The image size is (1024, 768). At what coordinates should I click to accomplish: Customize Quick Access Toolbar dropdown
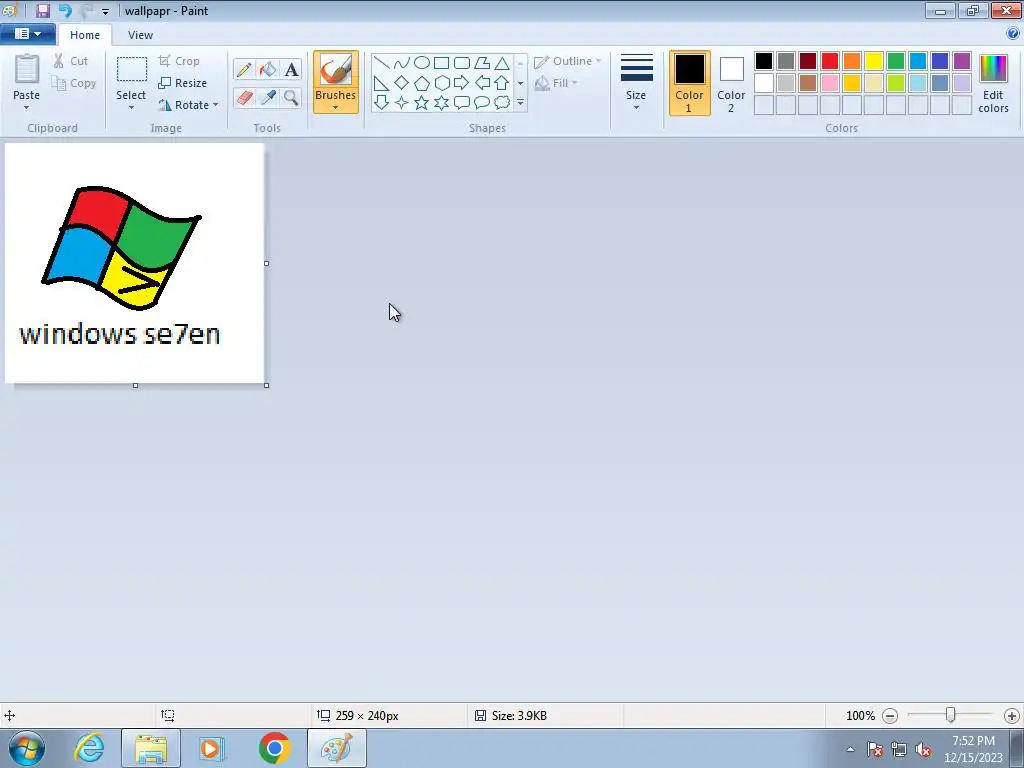[x=105, y=11]
